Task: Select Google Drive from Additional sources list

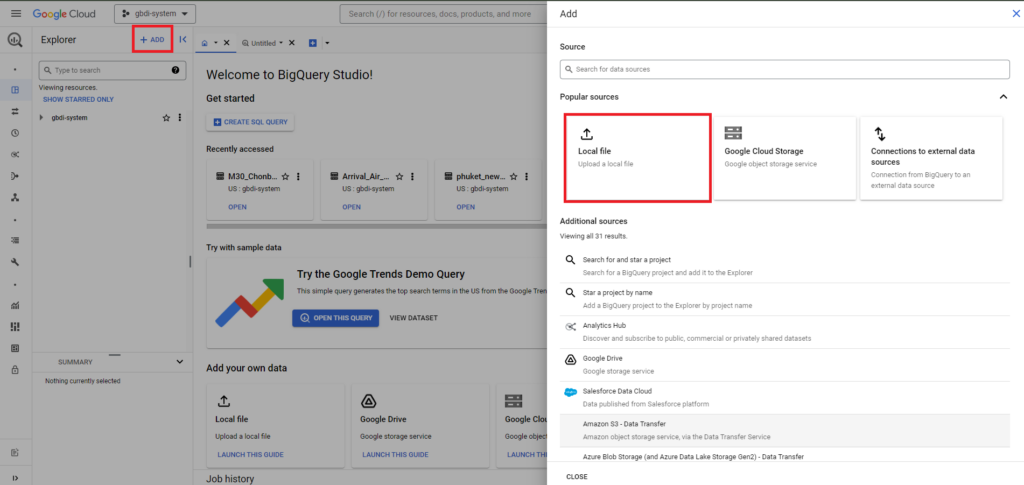Action: point(603,359)
